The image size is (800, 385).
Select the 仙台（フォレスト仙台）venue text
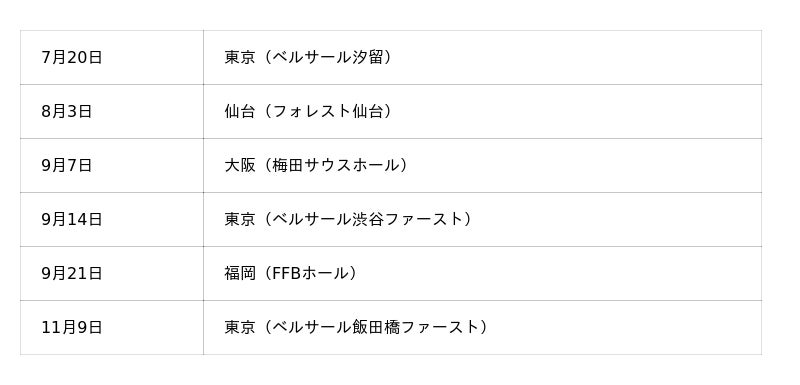309,112
